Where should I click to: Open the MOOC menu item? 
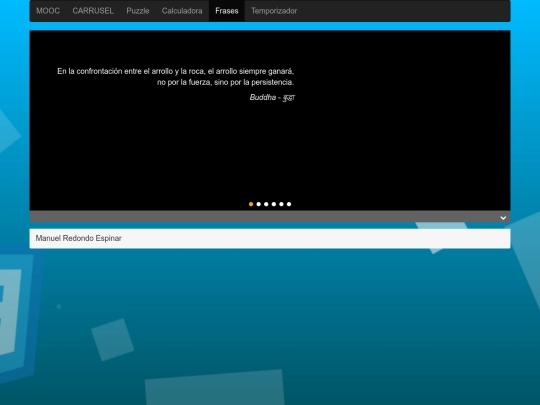click(x=48, y=11)
